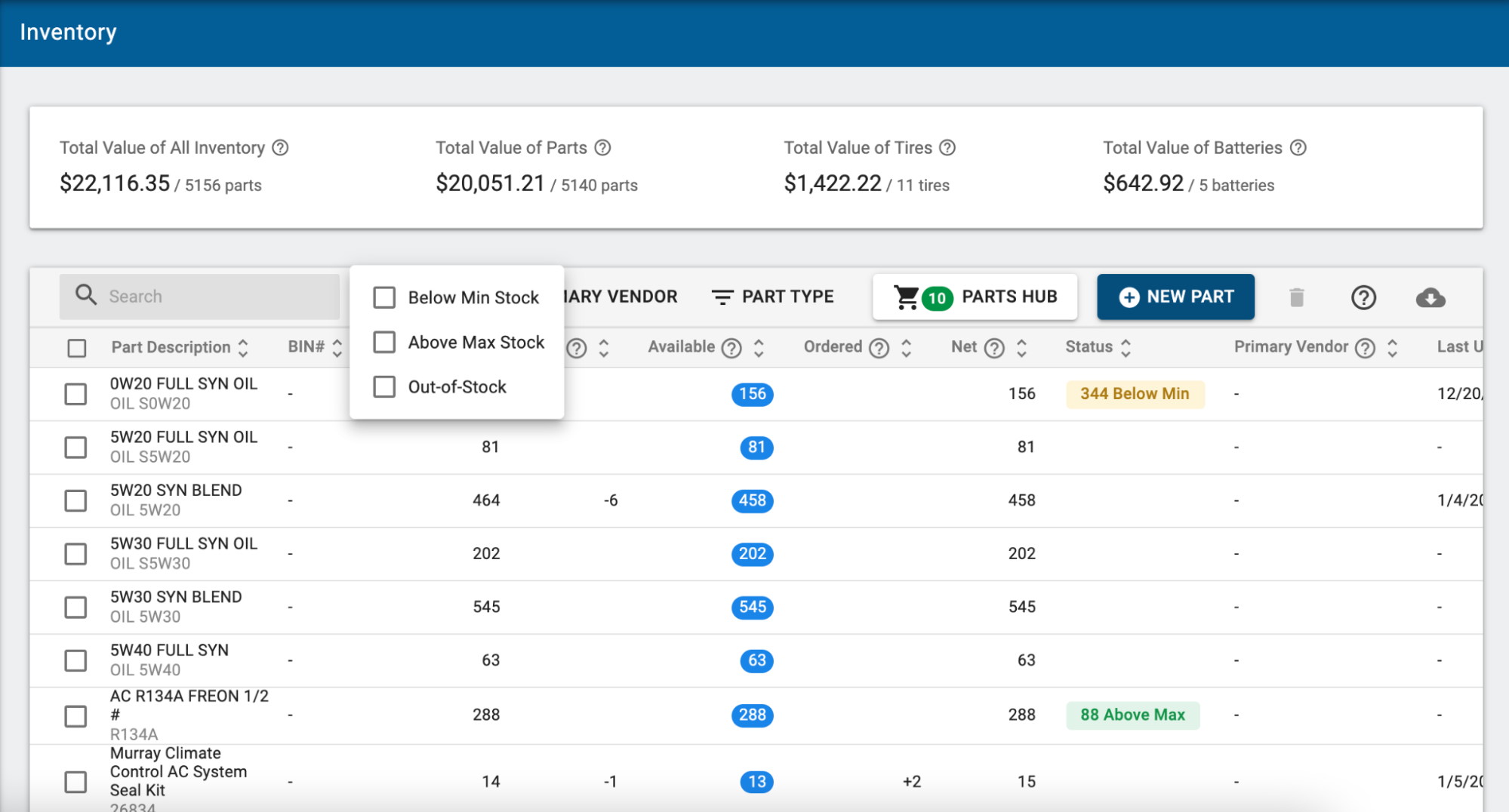Screen dimensions: 1509x812
Task: Click the Part Type filter funnel icon
Action: (x=722, y=297)
